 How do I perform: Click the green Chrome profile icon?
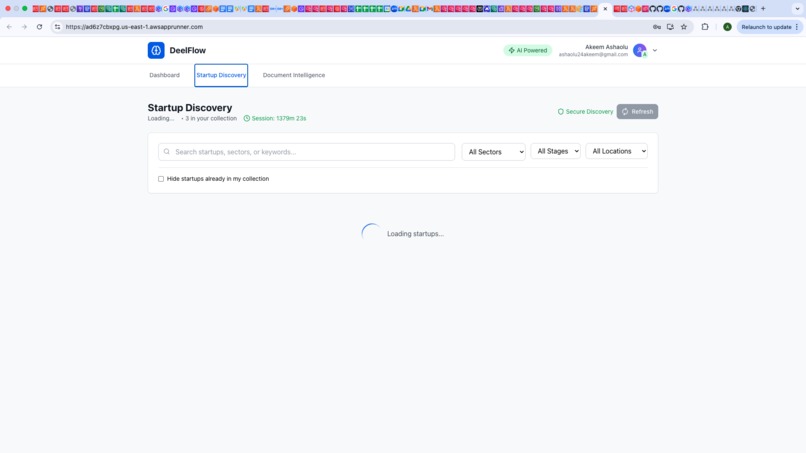pos(727,27)
